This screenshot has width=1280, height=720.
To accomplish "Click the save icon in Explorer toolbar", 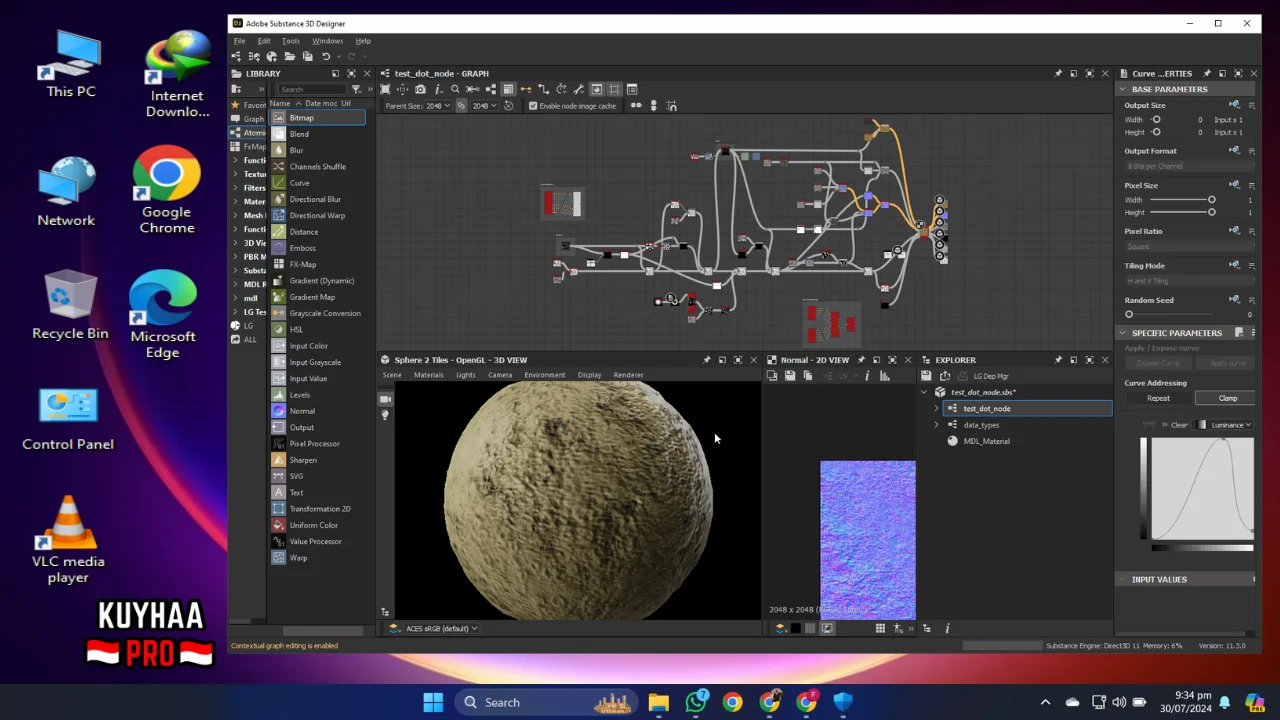I will tap(926, 376).
